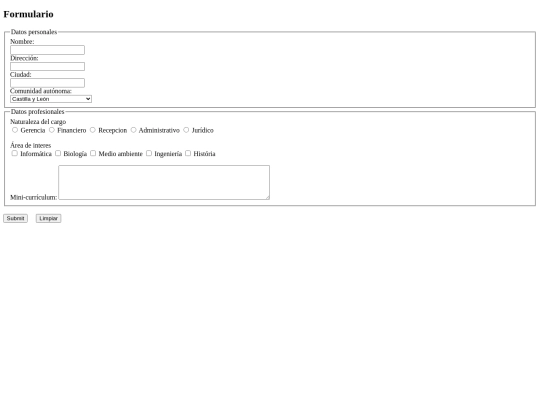The width and height of the screenshot is (540, 405).
Task: Select the Financiero radio button
Action: [52, 130]
